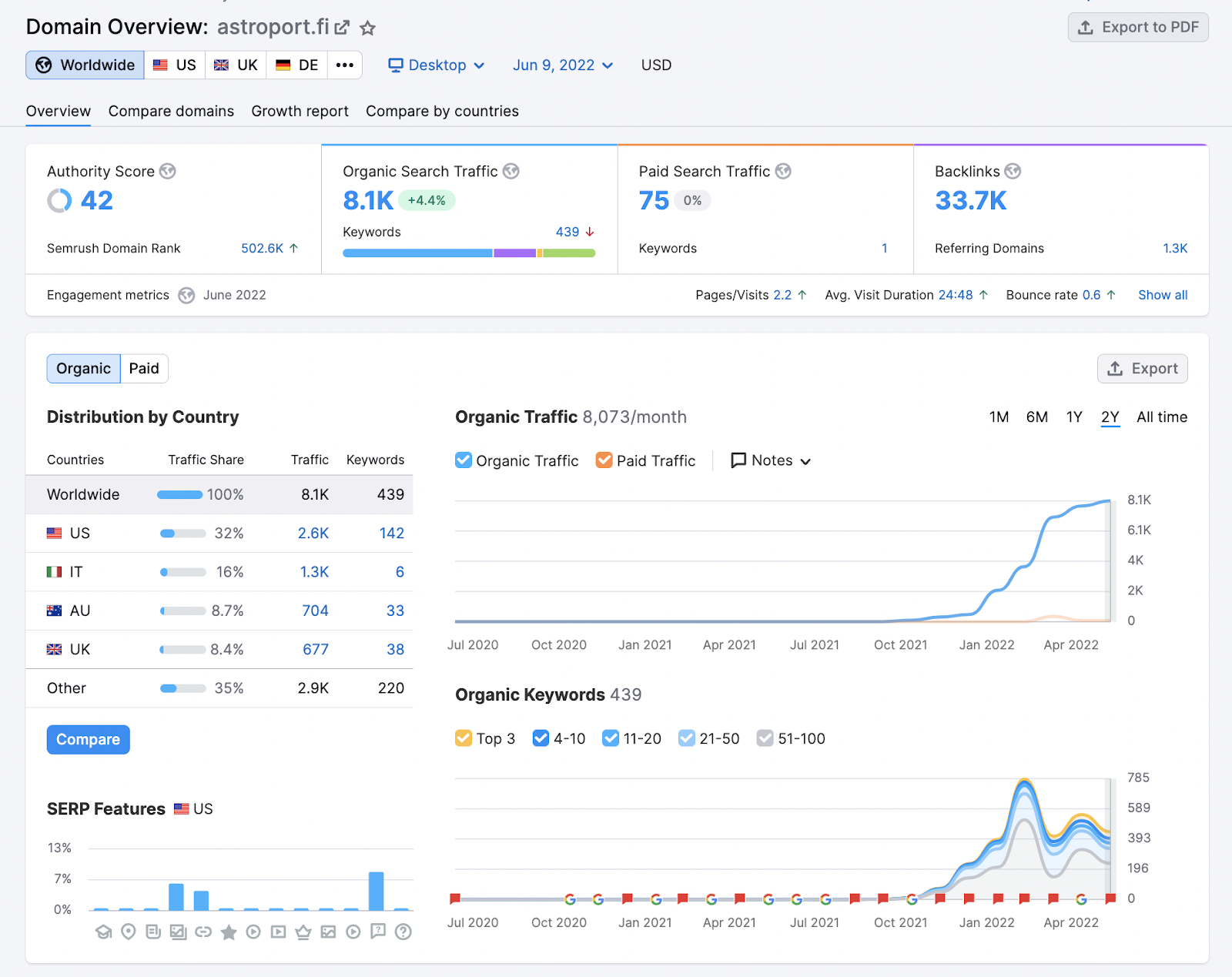
Task: Open the Notes dropdown
Action: [771, 460]
